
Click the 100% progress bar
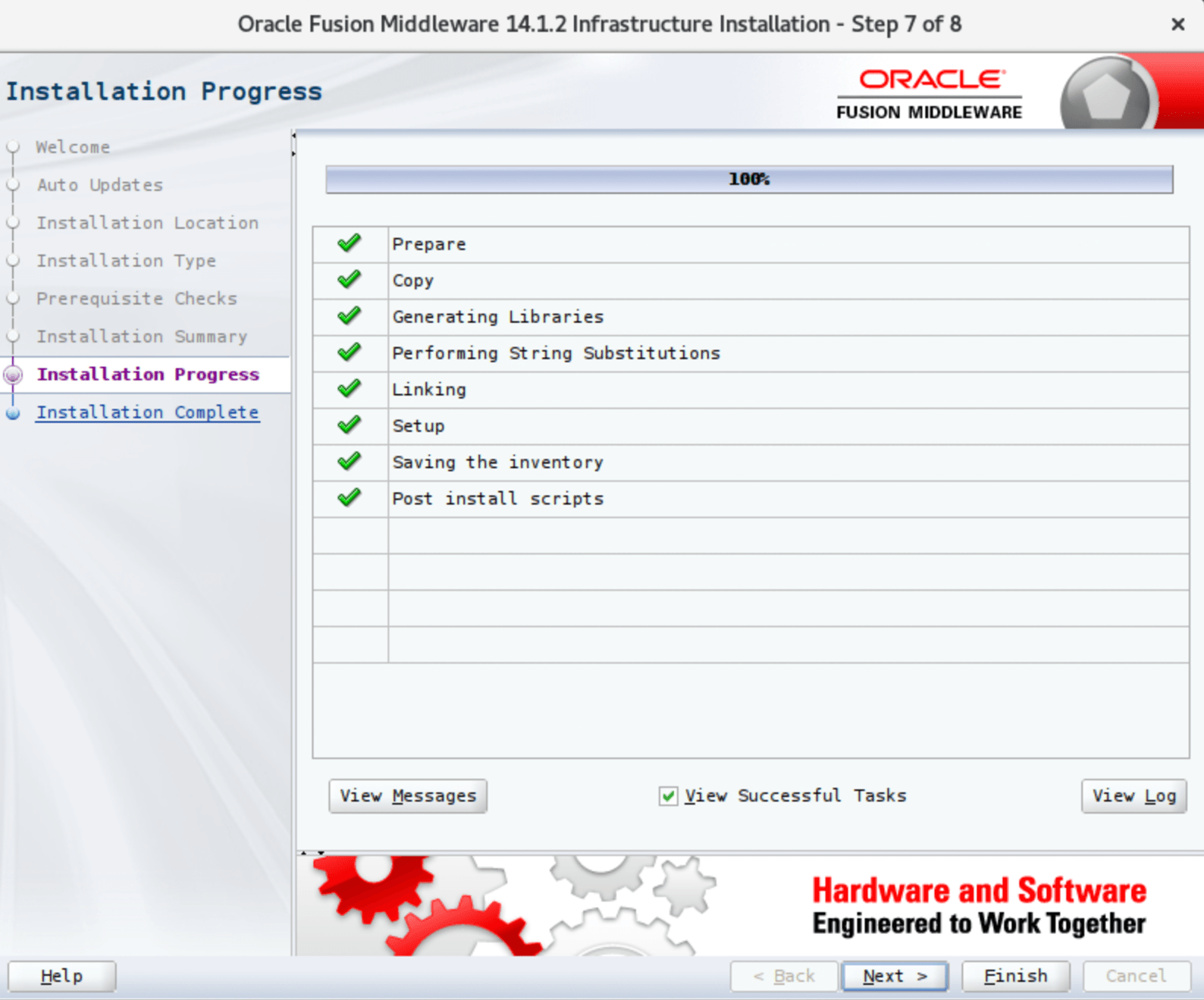pos(749,179)
